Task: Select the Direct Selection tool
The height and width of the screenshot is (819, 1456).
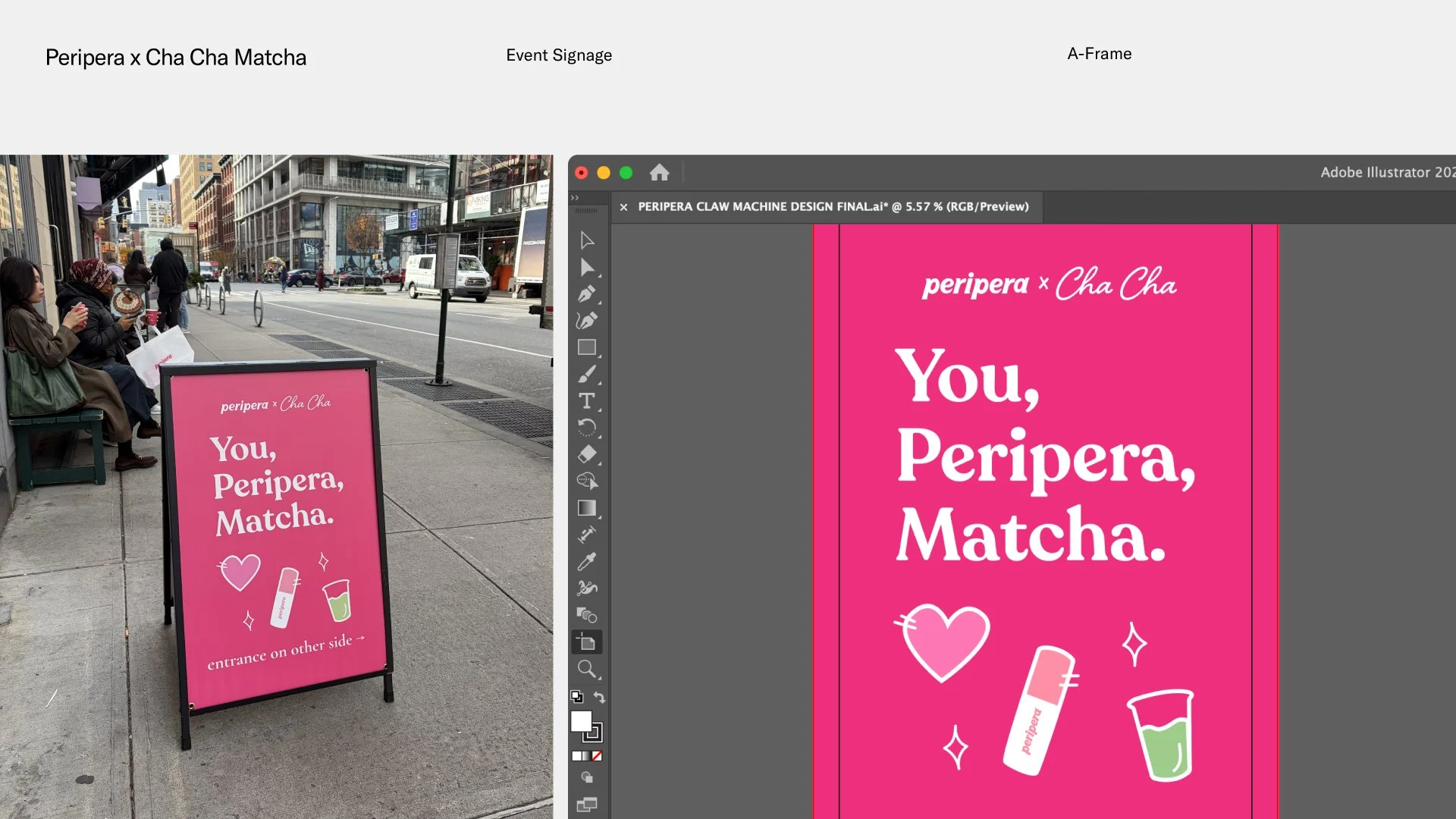Action: point(587,267)
